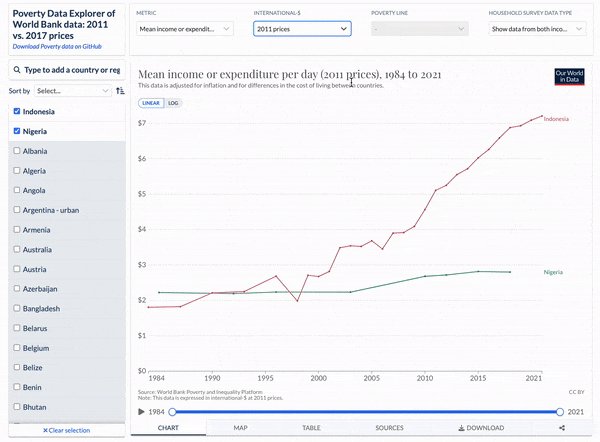The image size is (600, 442).
Task: Click the chart title text
Action: 290,74
